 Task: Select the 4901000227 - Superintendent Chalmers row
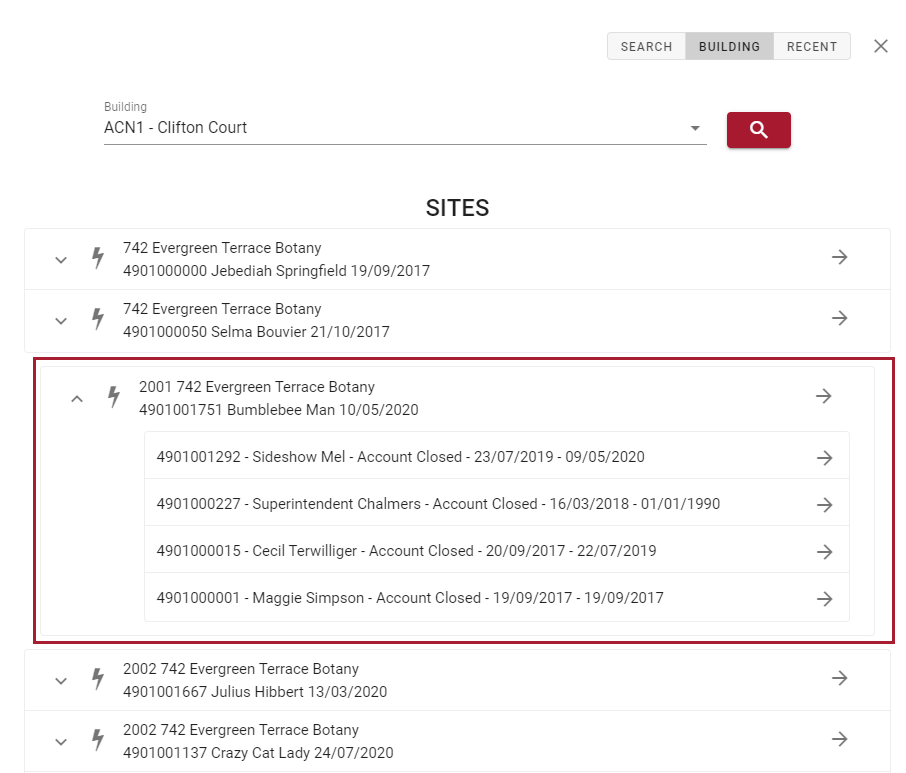point(497,504)
